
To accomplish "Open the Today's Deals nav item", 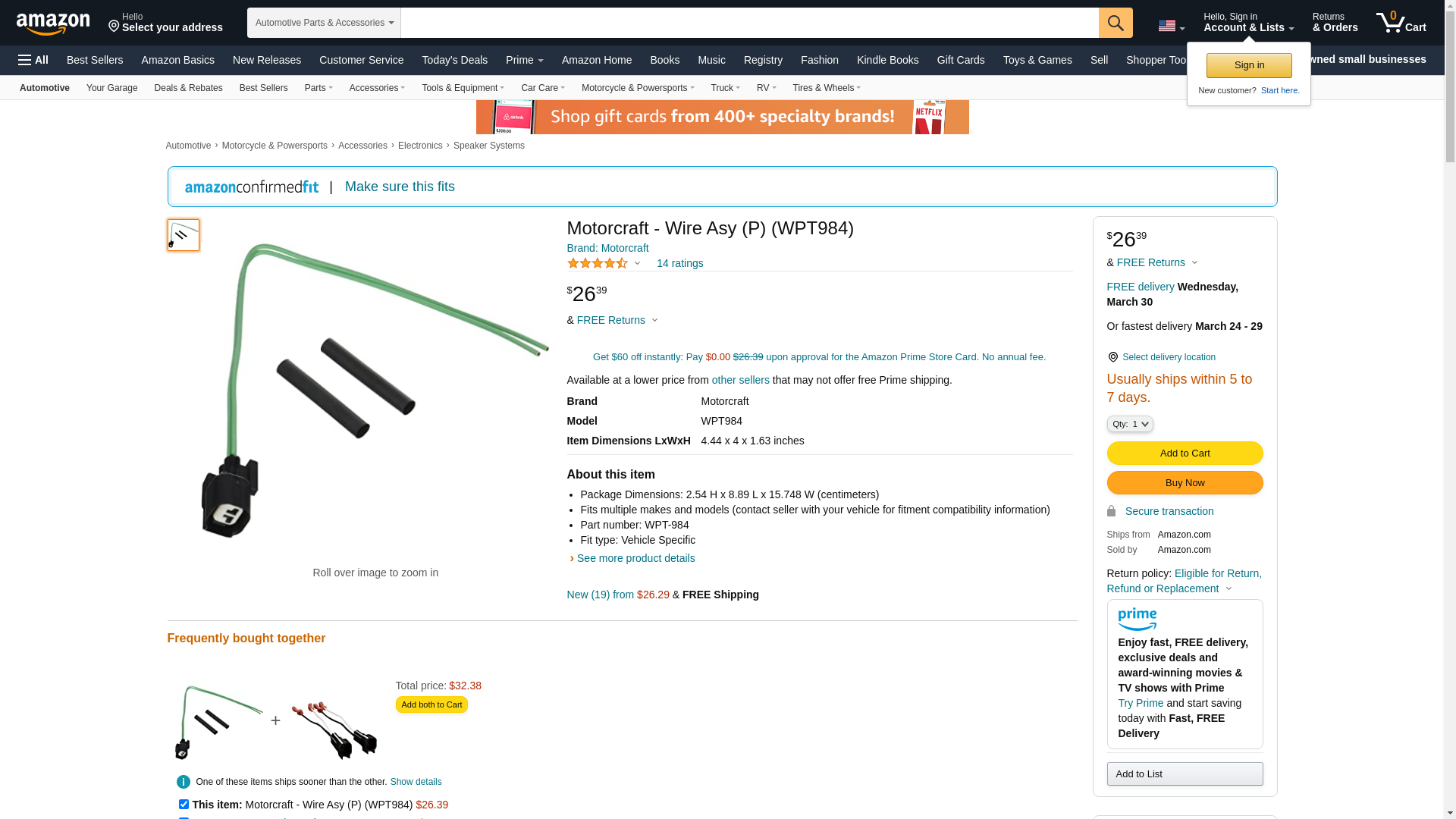I will 454,60.
